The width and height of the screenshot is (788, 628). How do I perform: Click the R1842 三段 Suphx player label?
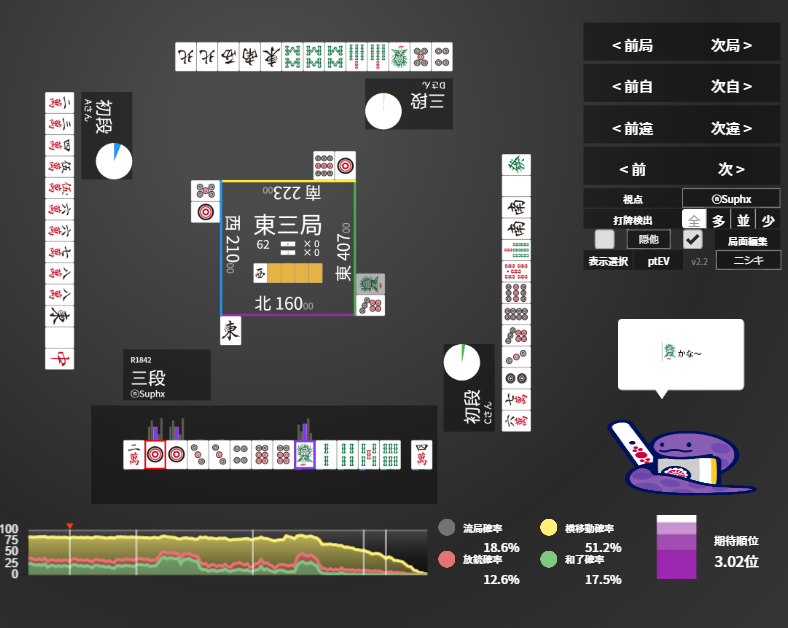coord(167,375)
